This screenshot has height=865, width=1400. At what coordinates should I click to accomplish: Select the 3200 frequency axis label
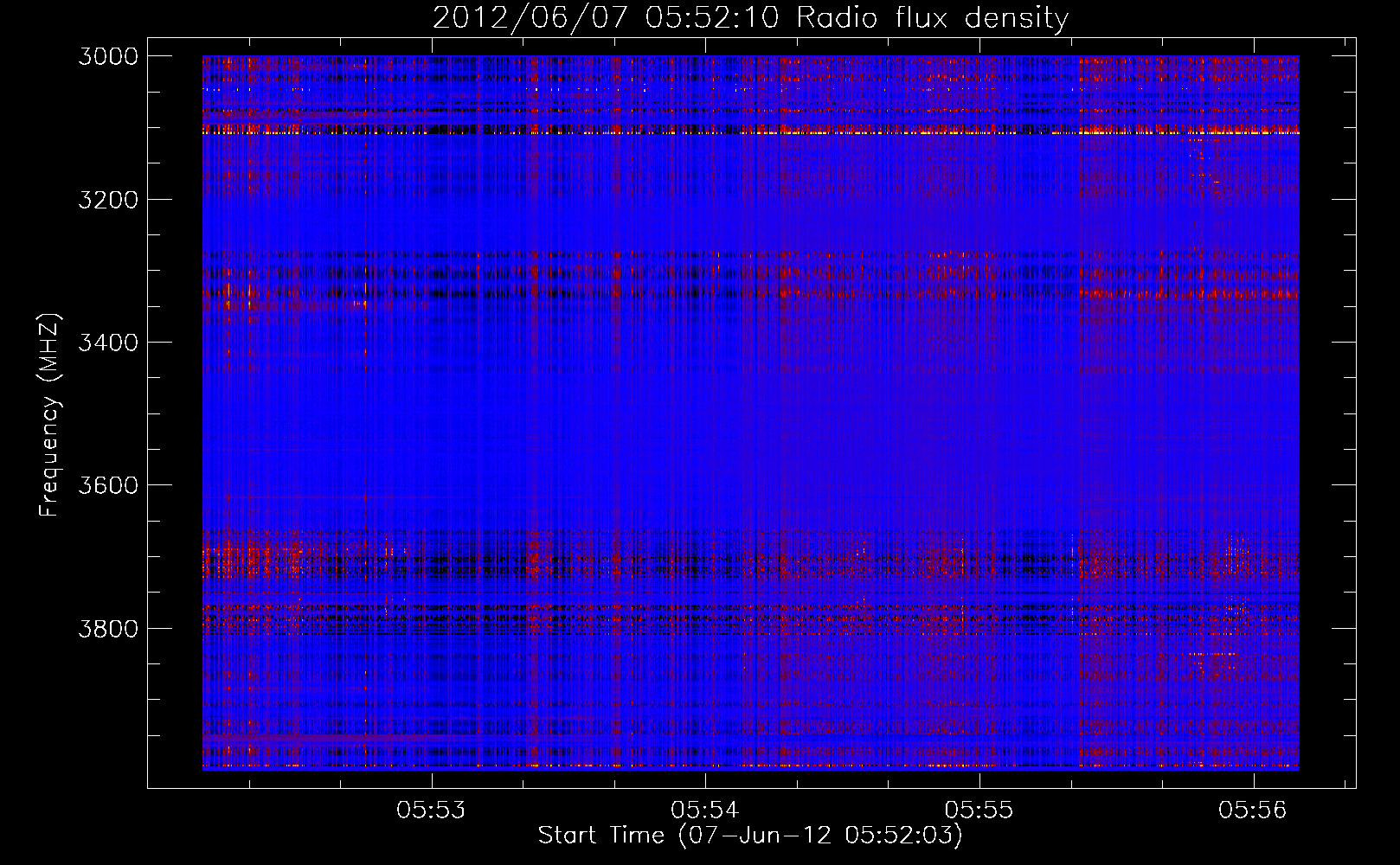[108, 200]
